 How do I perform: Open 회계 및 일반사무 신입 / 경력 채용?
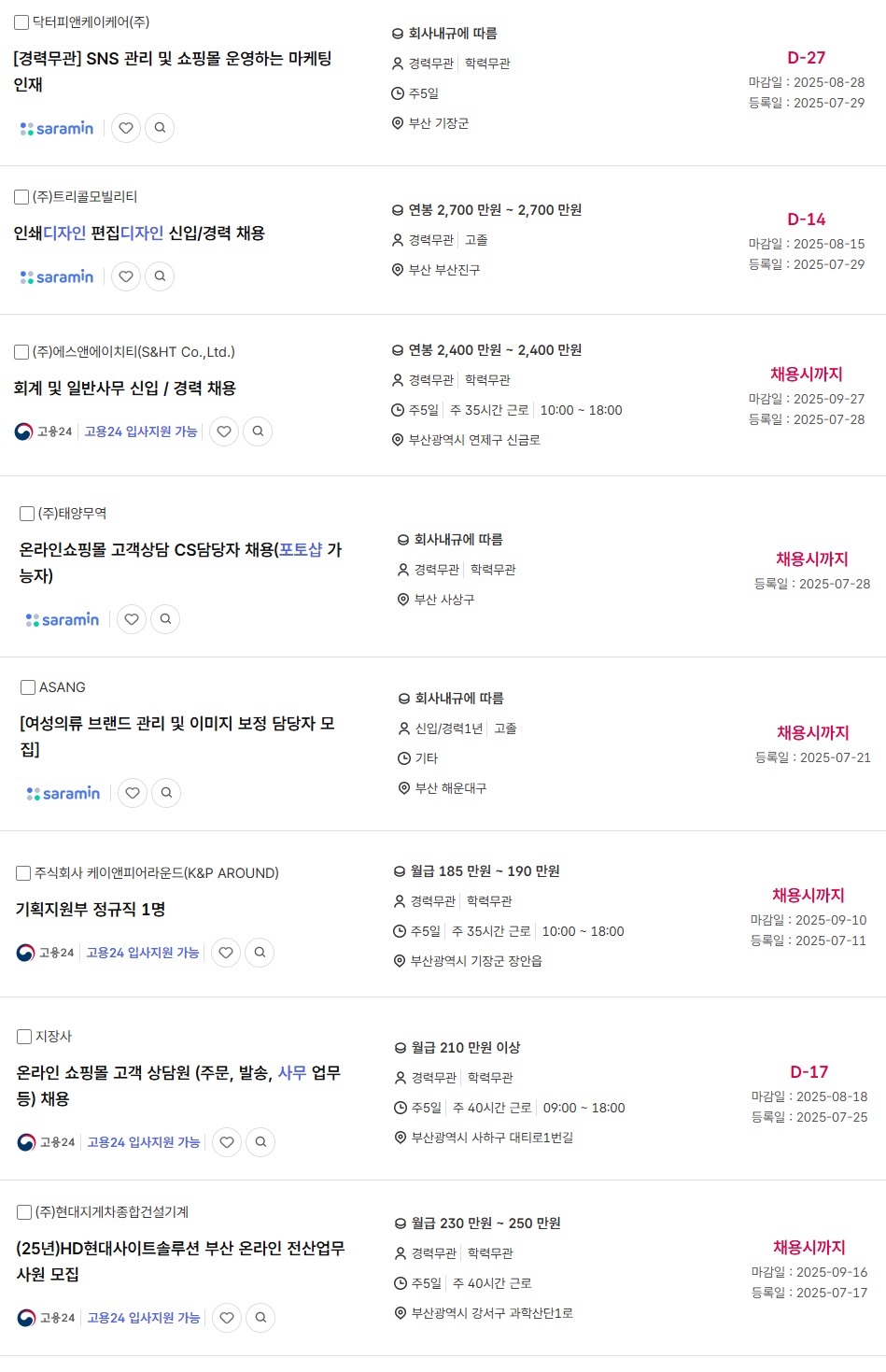point(125,389)
